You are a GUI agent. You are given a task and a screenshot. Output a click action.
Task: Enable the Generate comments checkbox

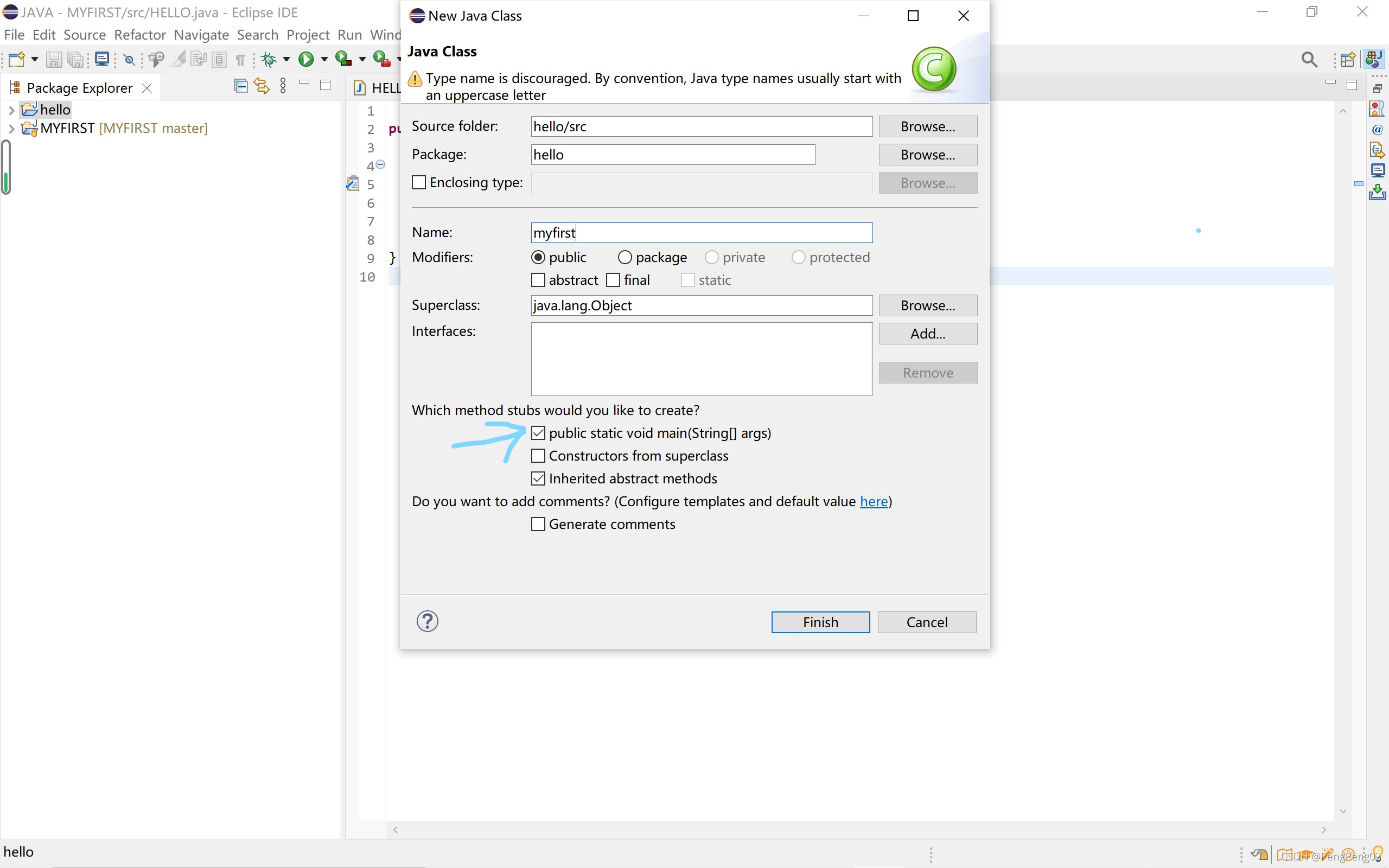point(538,524)
